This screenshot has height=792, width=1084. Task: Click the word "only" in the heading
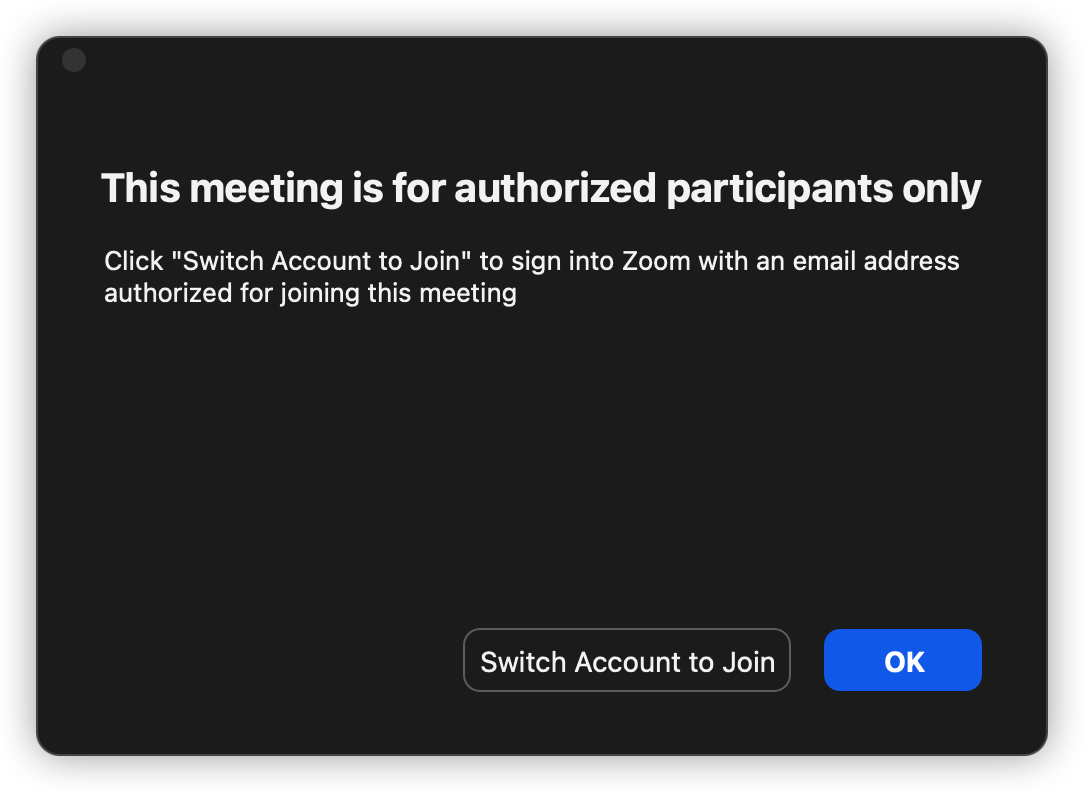click(x=943, y=188)
